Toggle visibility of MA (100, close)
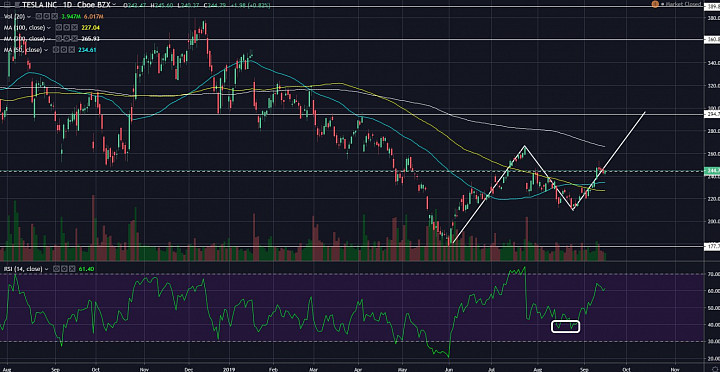 (x=59, y=28)
